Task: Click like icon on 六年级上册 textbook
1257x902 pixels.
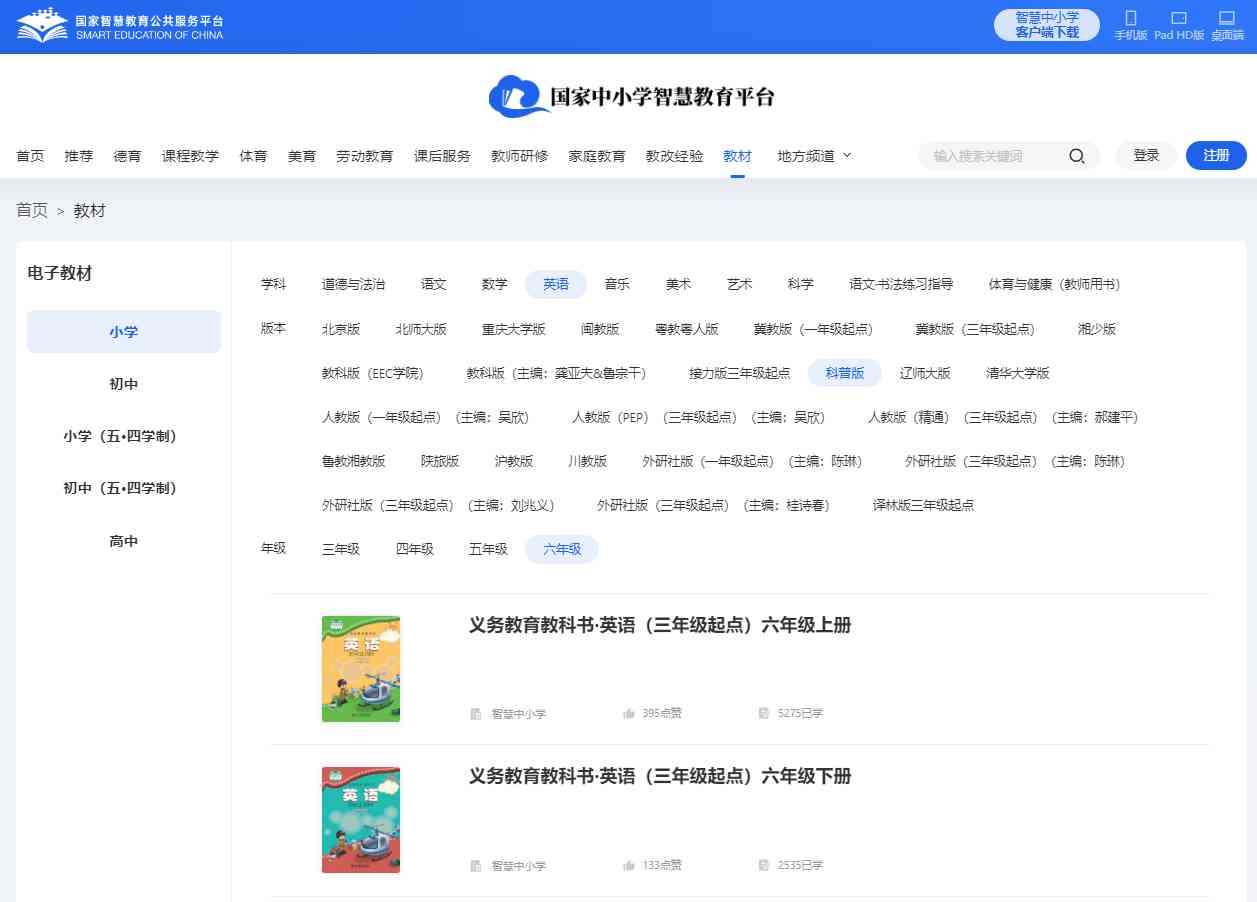Action: pos(629,714)
